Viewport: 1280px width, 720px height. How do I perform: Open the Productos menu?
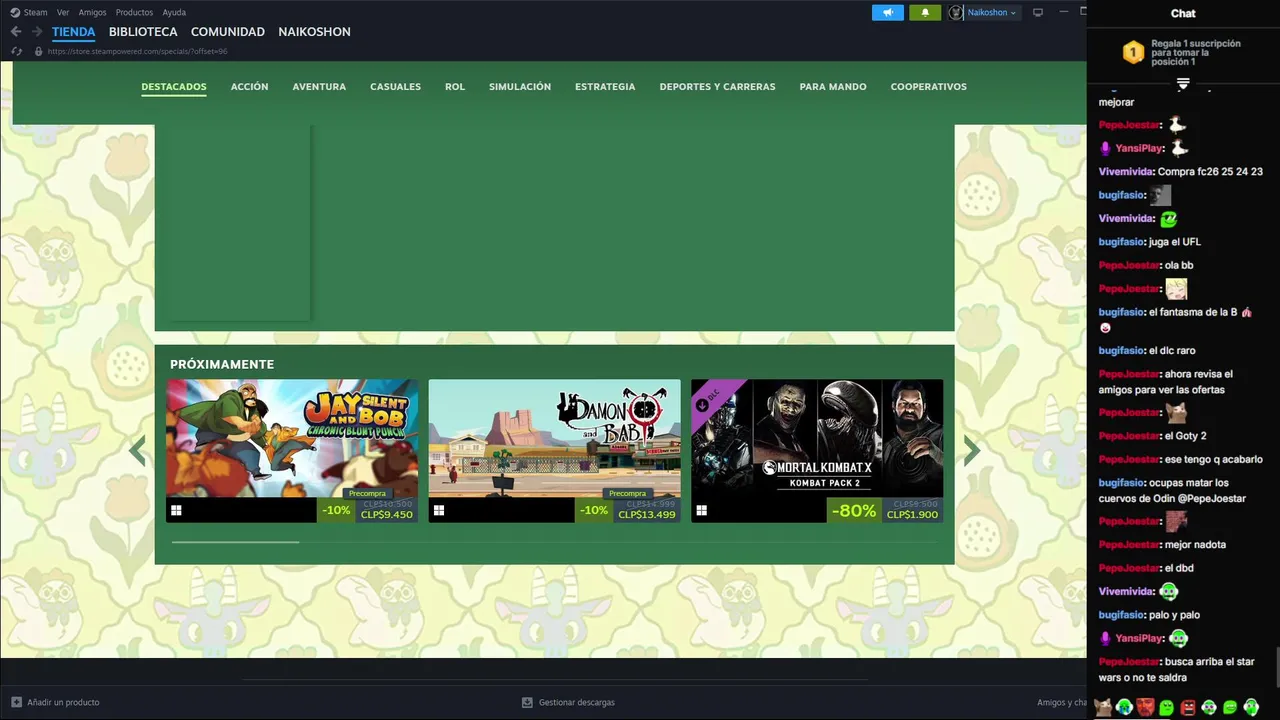pos(134,12)
